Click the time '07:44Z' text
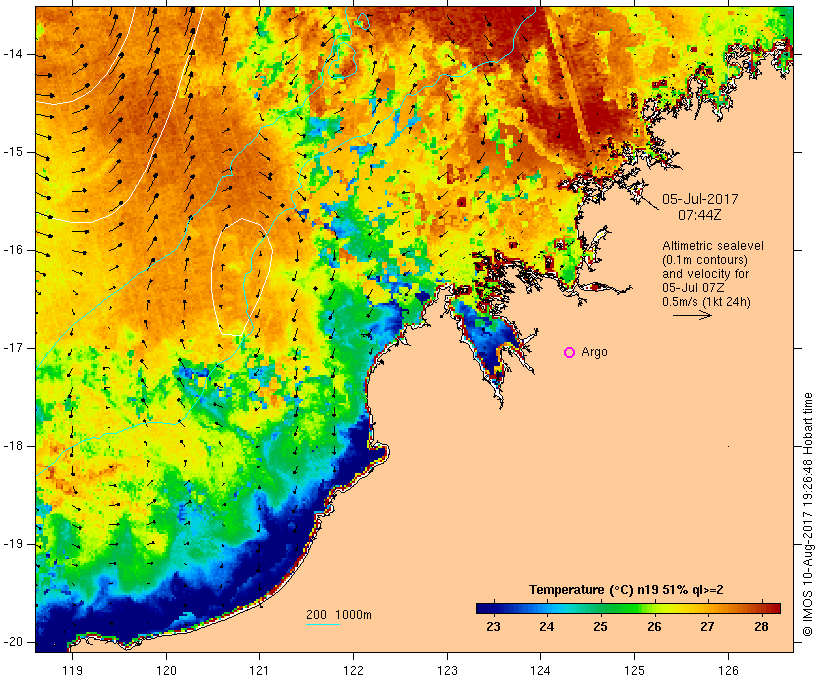Viewport: 820px width, 680px height. tap(700, 215)
